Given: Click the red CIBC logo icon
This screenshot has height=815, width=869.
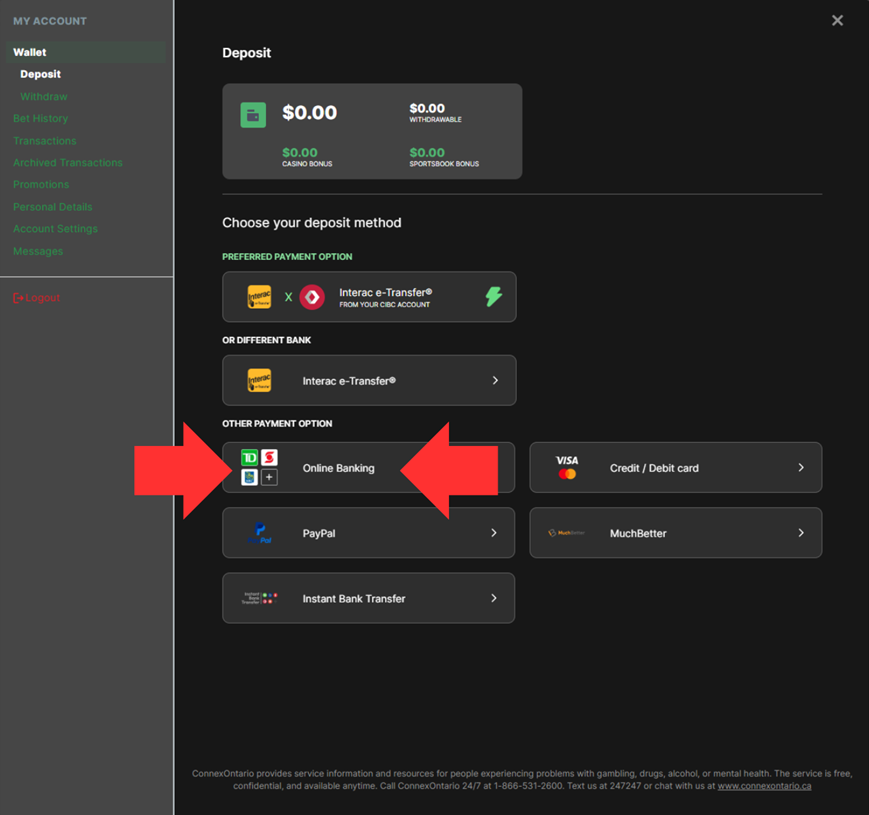Looking at the screenshot, I should (x=312, y=297).
